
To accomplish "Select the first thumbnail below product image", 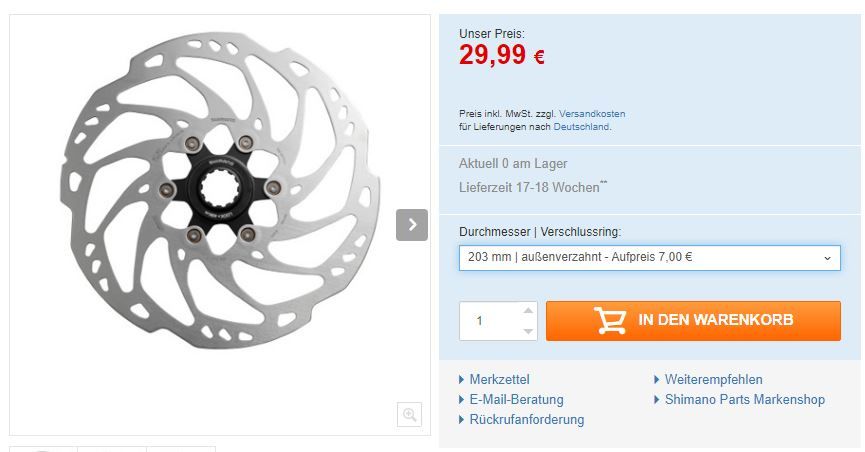I will pos(44,449).
